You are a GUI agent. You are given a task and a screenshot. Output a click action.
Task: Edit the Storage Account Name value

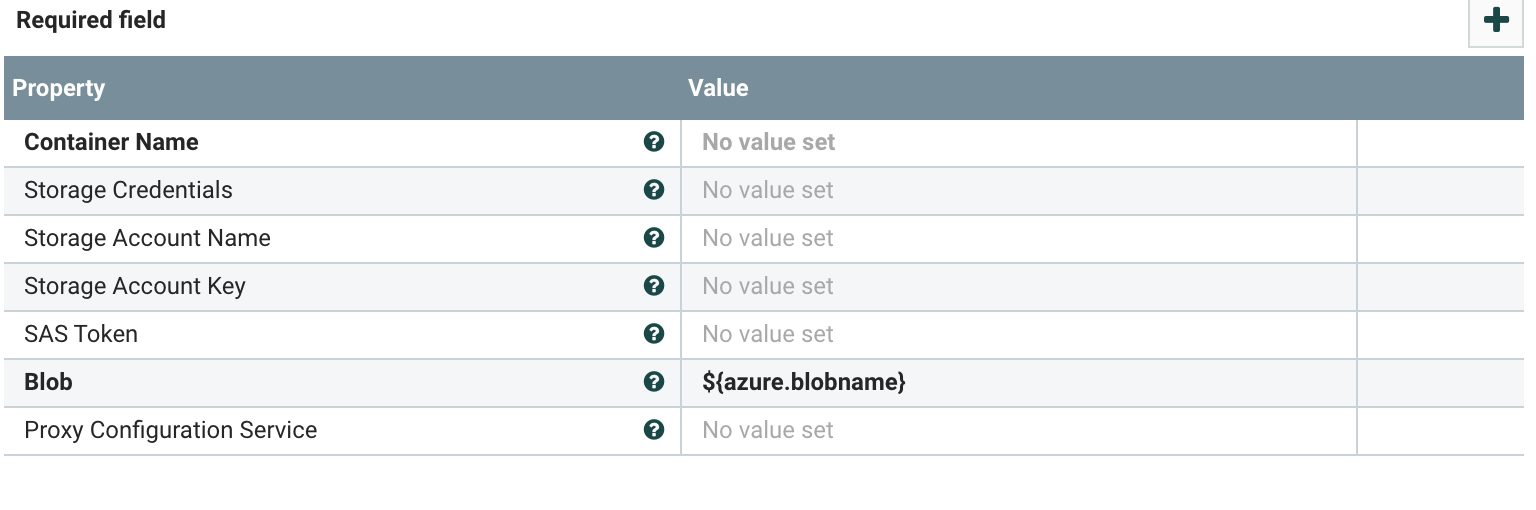tap(1018, 238)
